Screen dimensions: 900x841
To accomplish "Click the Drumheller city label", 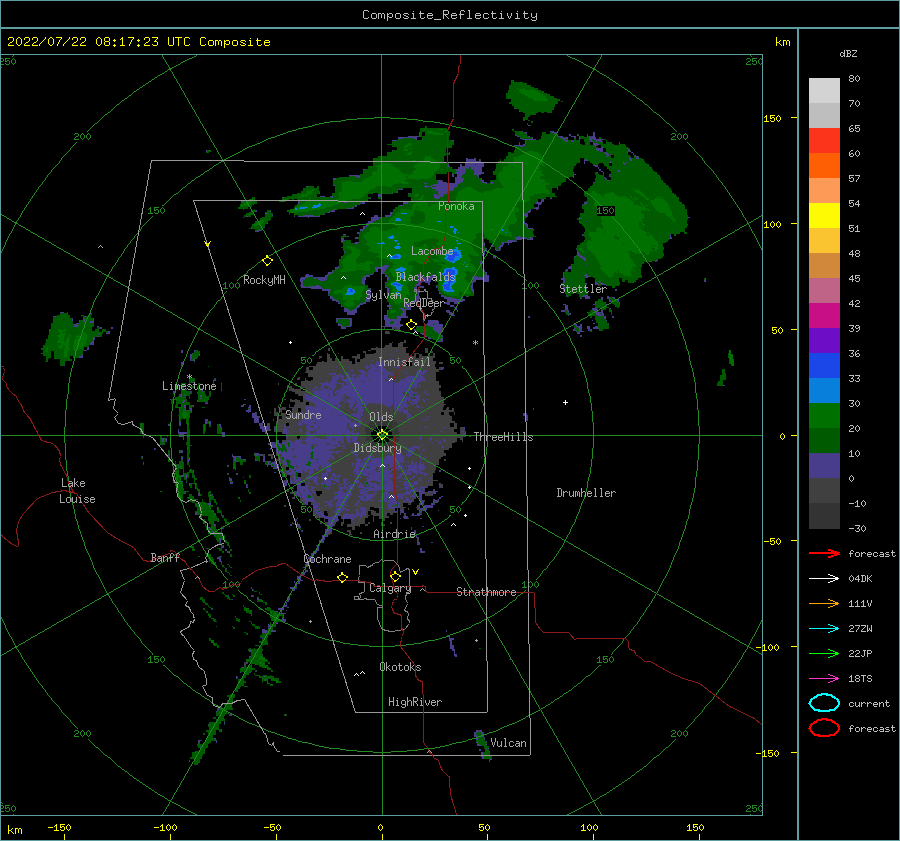I will (x=586, y=493).
